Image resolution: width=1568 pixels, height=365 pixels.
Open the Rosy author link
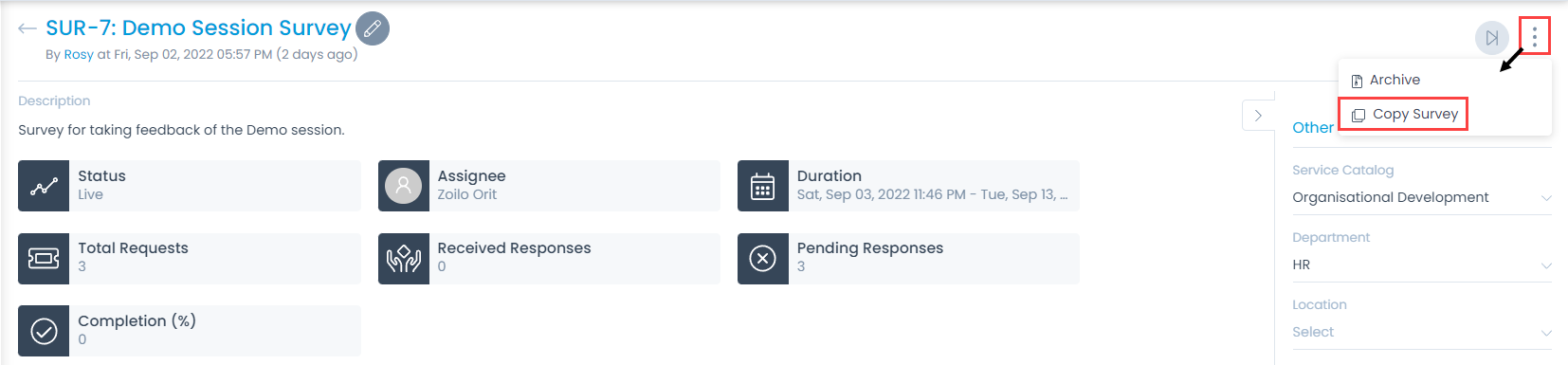(79, 54)
